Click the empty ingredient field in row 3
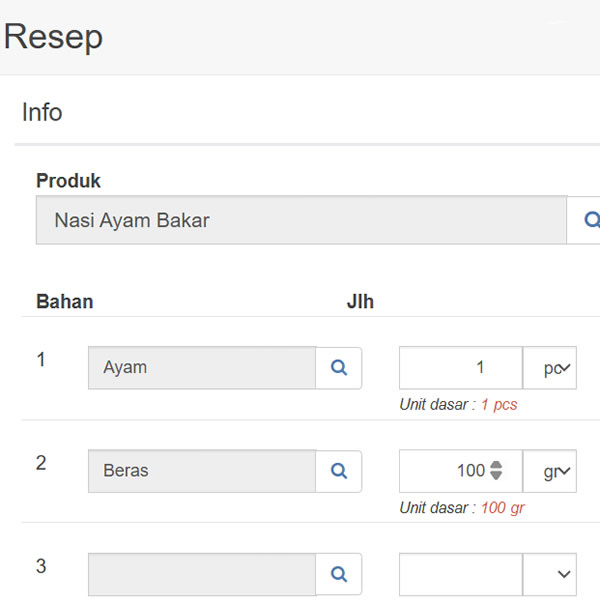Screen dimensions: 600x600 [202, 574]
